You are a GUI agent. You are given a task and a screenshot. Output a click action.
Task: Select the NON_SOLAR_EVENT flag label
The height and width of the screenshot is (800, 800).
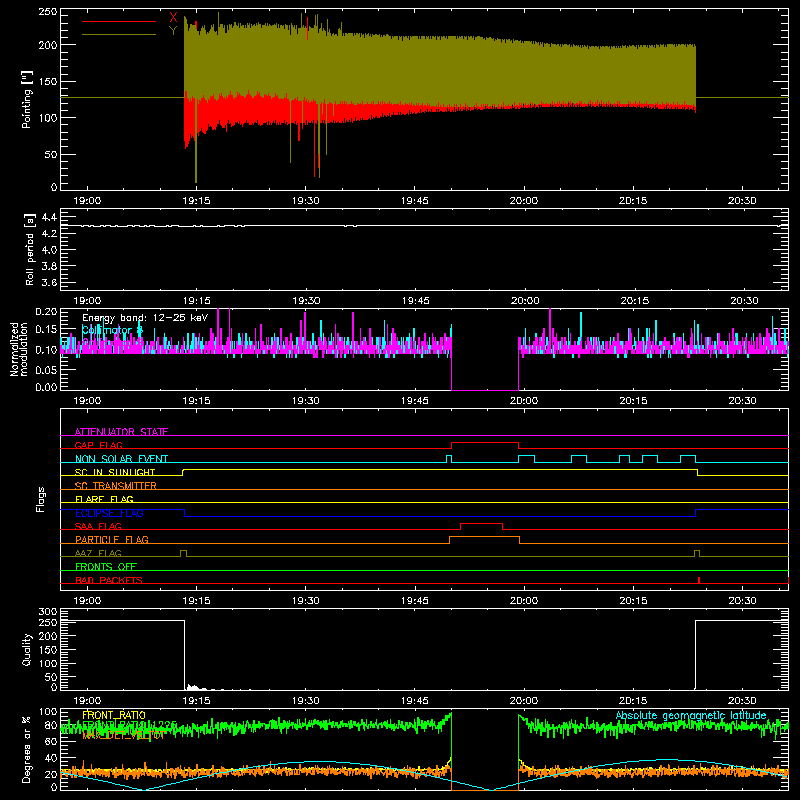pos(121,459)
